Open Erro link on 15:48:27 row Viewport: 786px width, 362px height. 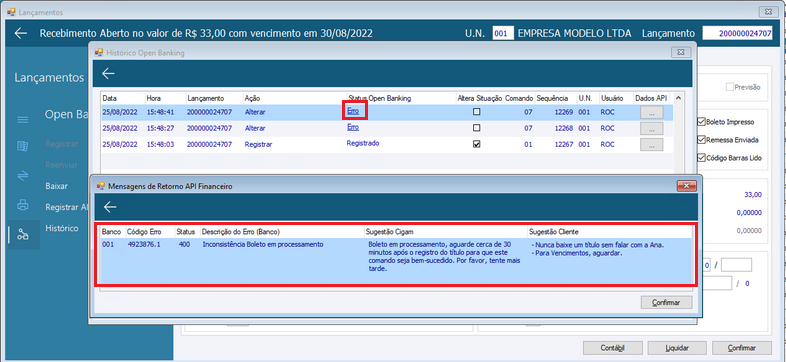[353, 127]
